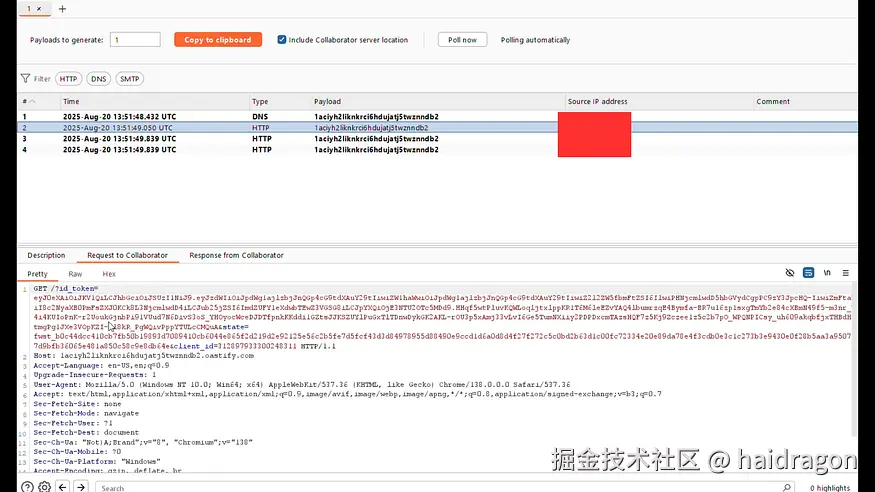The height and width of the screenshot is (492, 875).
Task: Click the filter funnel icon
Action: pyautogui.click(x=25, y=79)
